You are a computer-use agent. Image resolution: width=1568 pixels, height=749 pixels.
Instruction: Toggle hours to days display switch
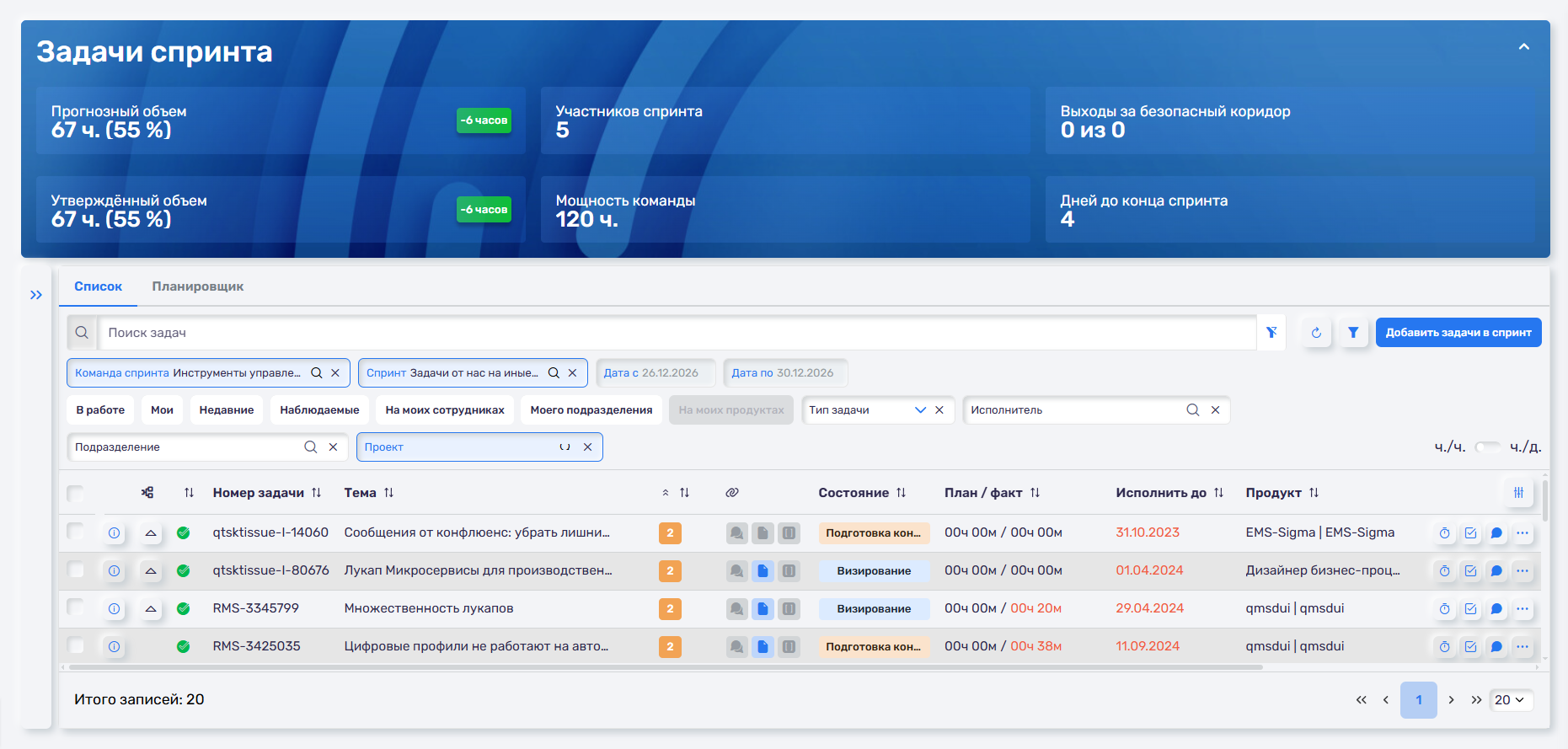[x=1487, y=447]
